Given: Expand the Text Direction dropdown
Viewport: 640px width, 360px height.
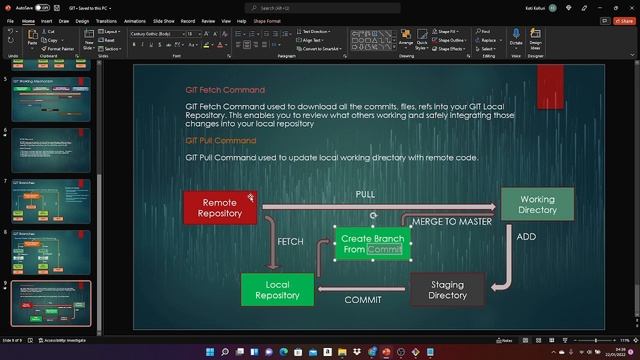Looking at the screenshot, I should click(313, 31).
